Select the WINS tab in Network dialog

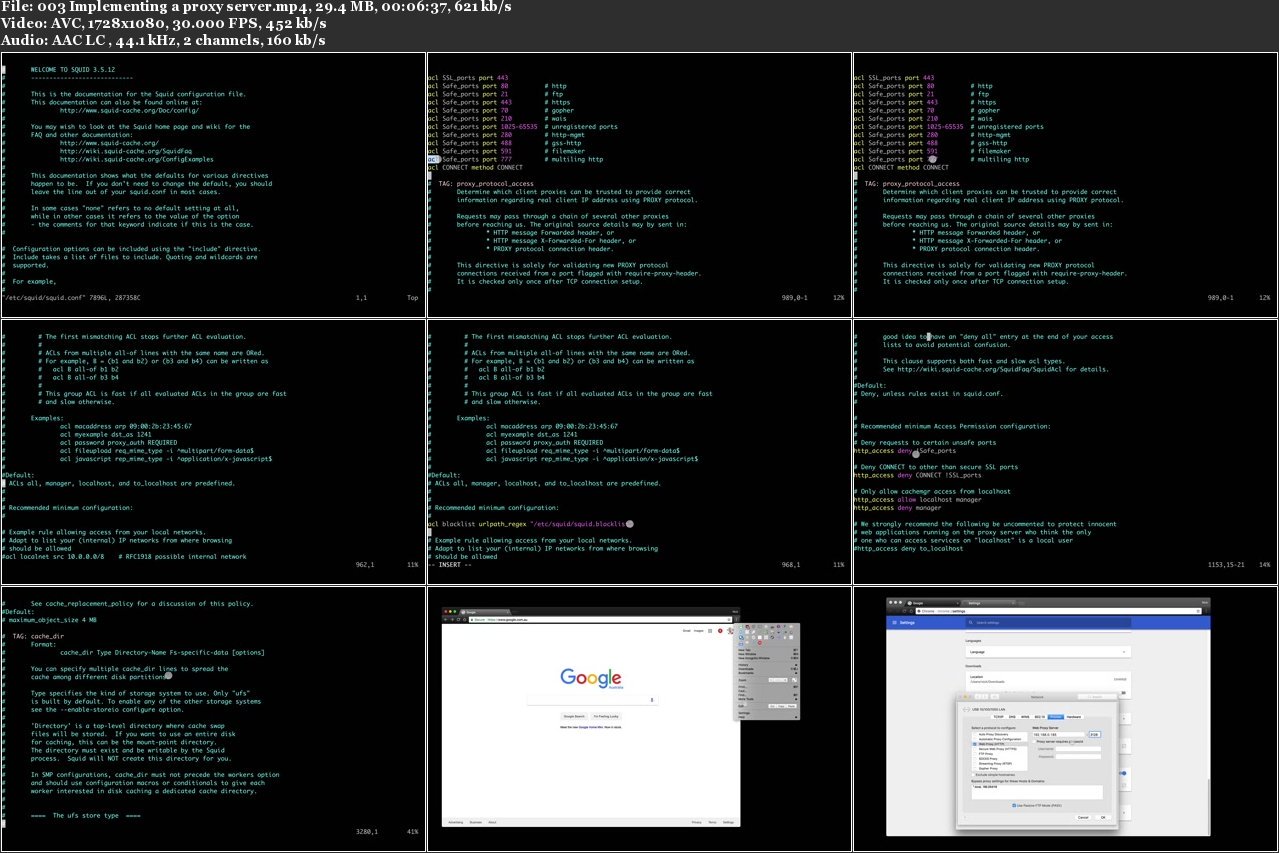[1025, 716]
